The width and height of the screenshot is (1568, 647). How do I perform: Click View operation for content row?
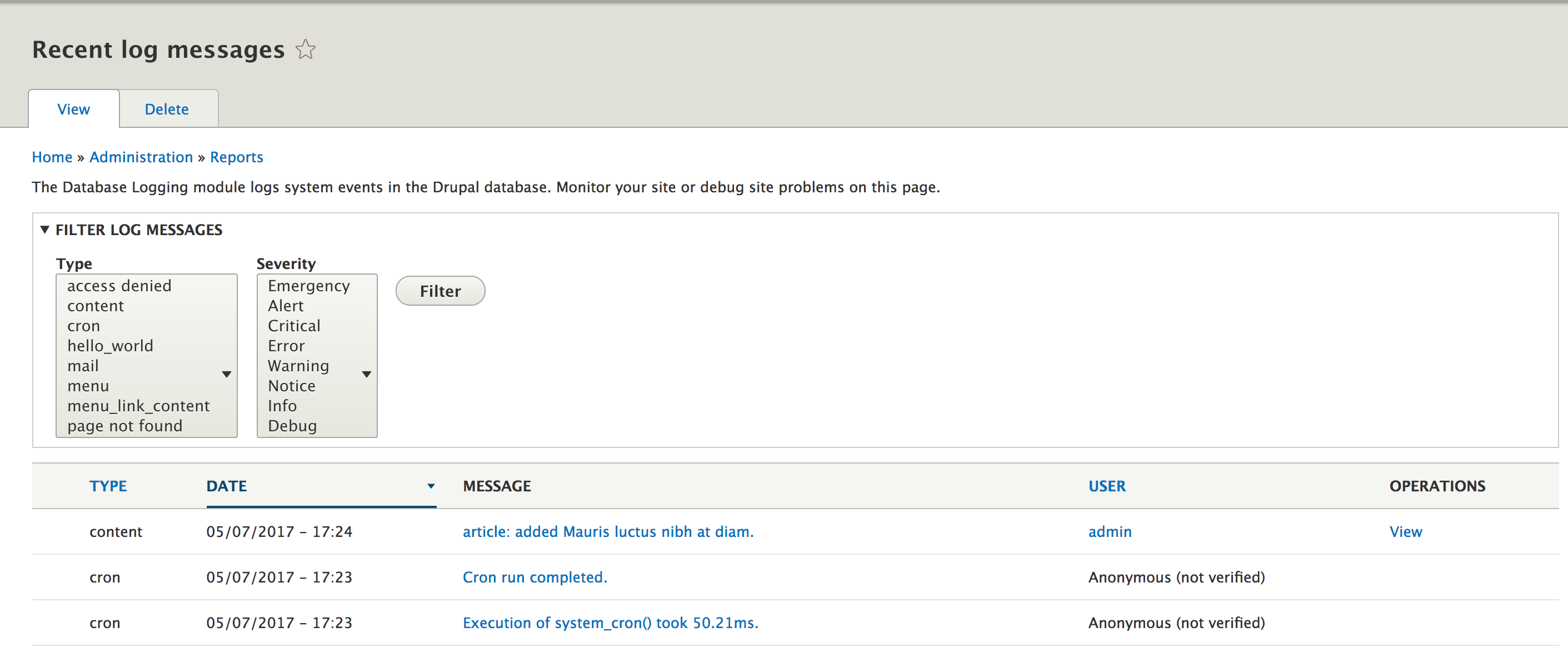tap(1406, 532)
